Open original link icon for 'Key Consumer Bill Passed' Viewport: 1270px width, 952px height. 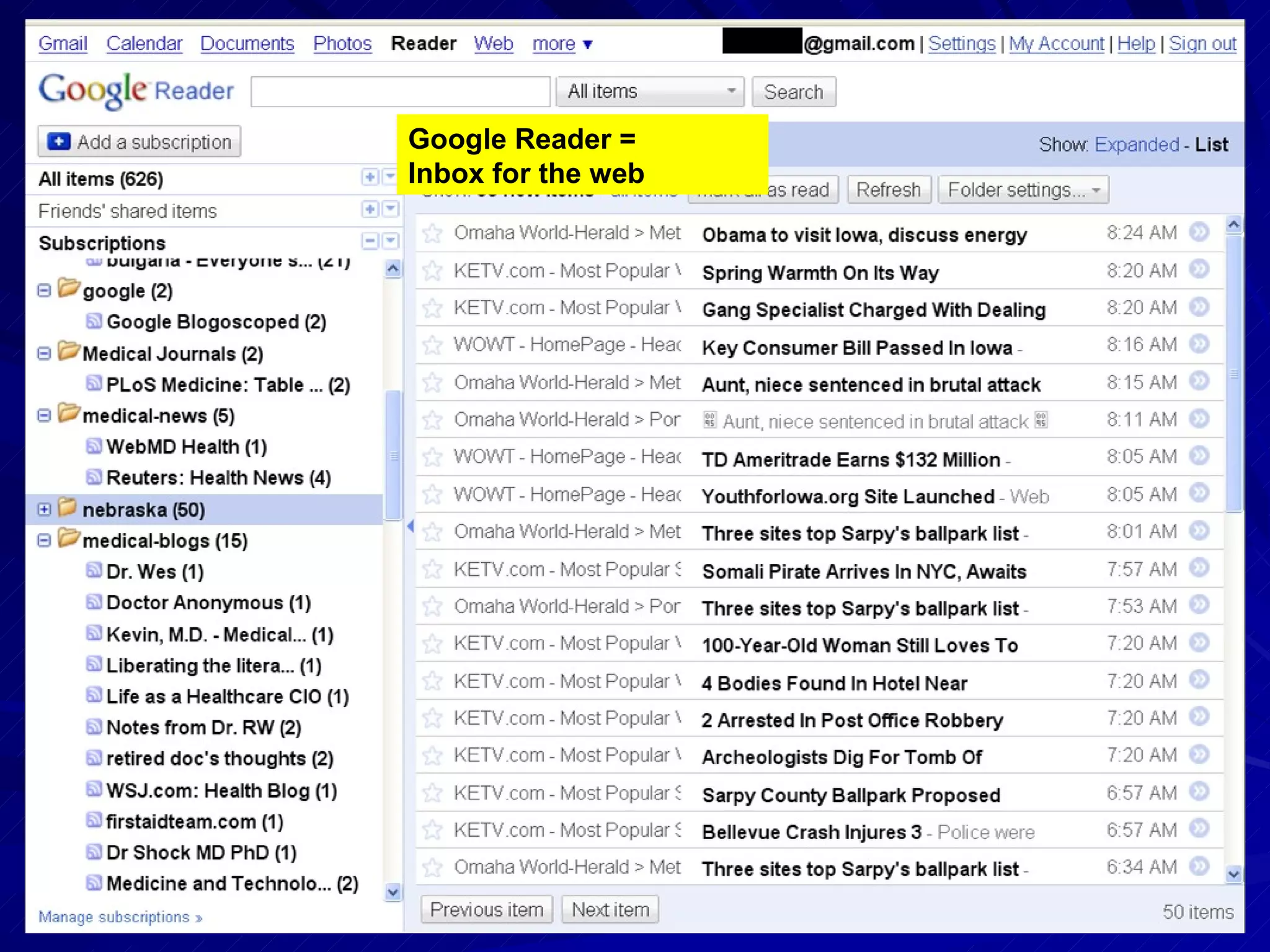click(x=1199, y=344)
